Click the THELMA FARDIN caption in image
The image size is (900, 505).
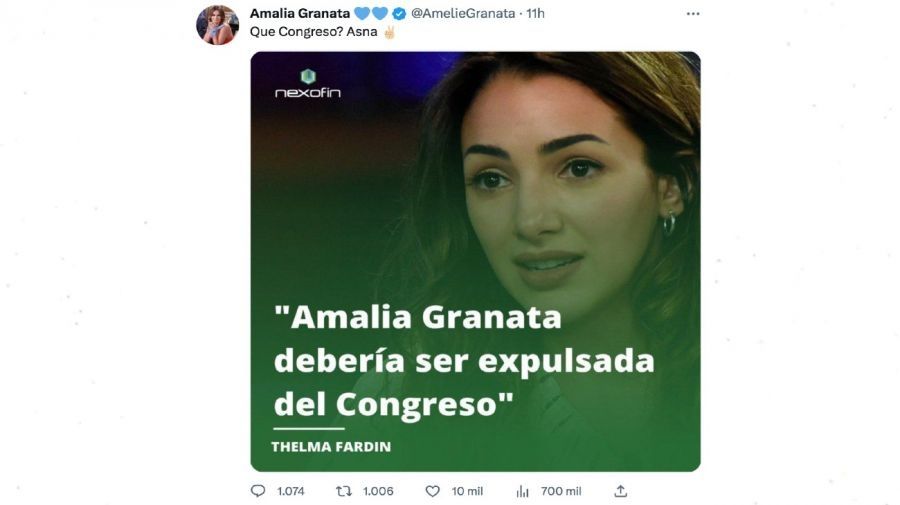click(331, 446)
